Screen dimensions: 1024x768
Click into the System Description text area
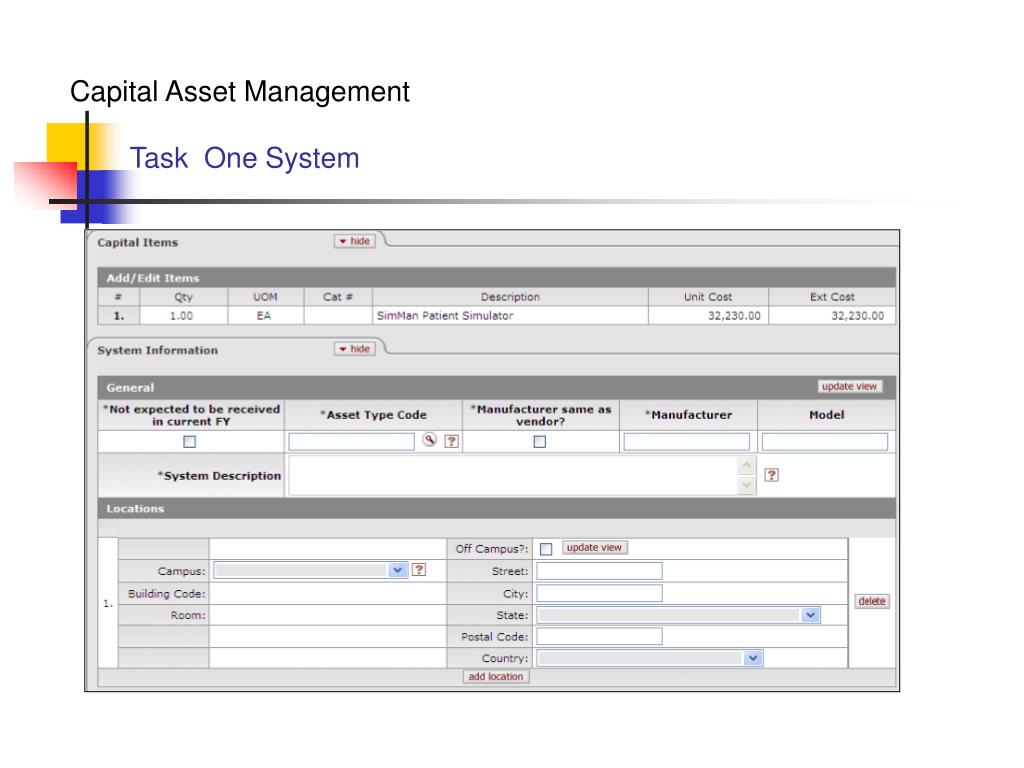(x=514, y=475)
